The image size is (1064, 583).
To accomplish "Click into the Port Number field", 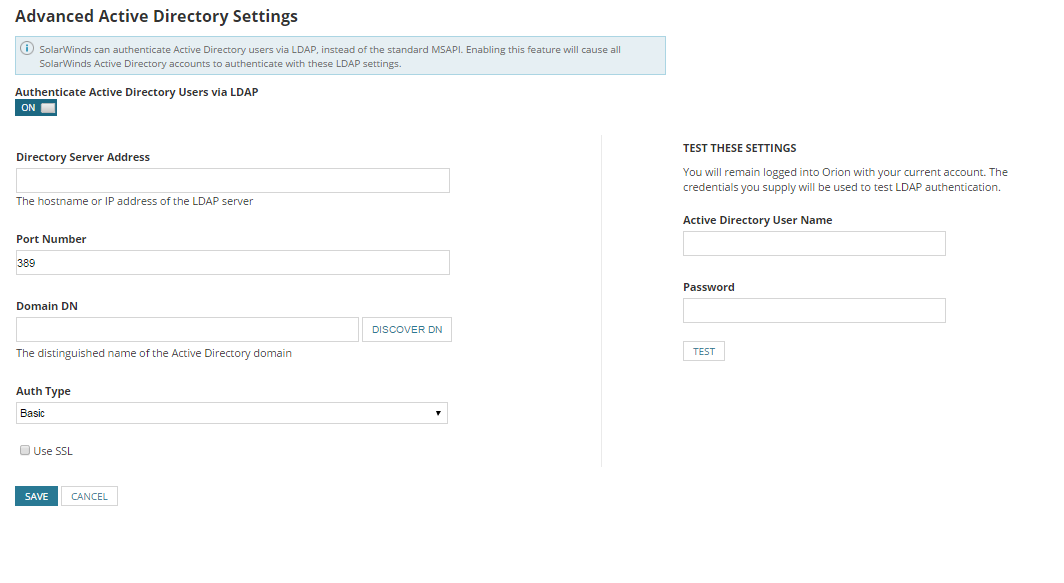I will tap(232, 262).
